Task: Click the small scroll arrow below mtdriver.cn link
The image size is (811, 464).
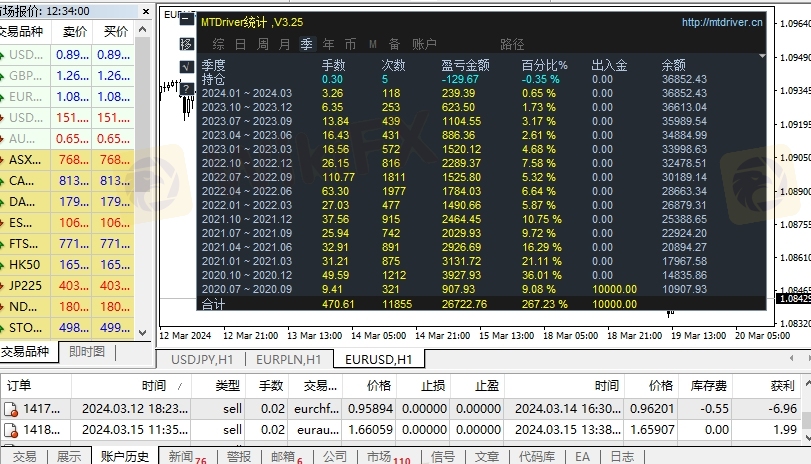Action: point(762,55)
